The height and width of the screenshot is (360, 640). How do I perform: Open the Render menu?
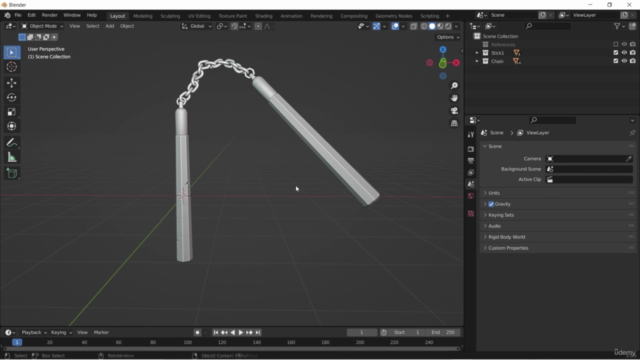pyautogui.click(x=49, y=15)
